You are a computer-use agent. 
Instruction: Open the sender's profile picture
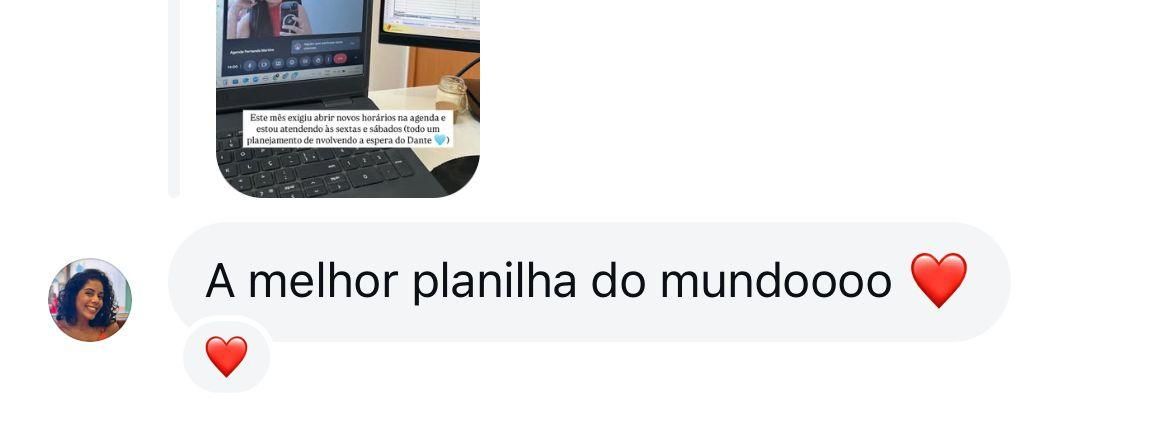90,300
